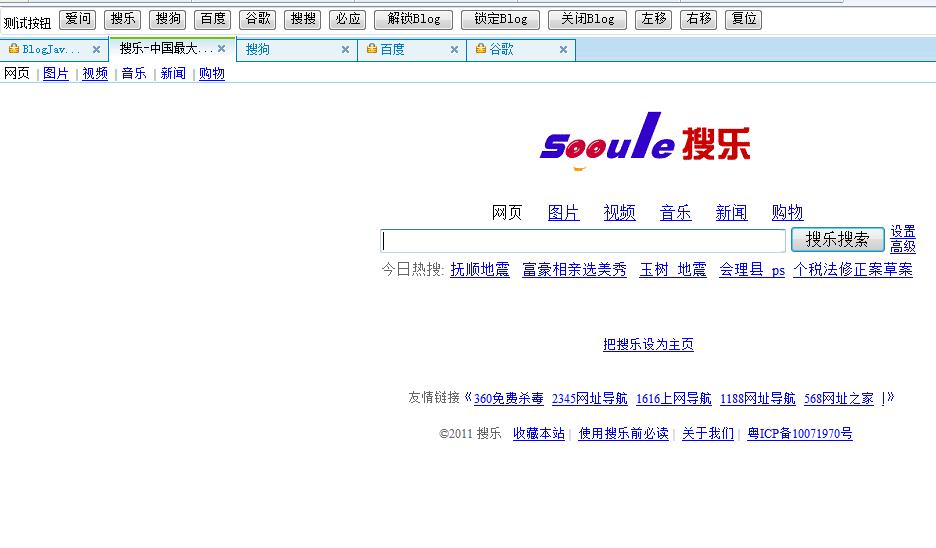Open 1616上网导航 friend link
936x548 pixels.
pos(674,398)
